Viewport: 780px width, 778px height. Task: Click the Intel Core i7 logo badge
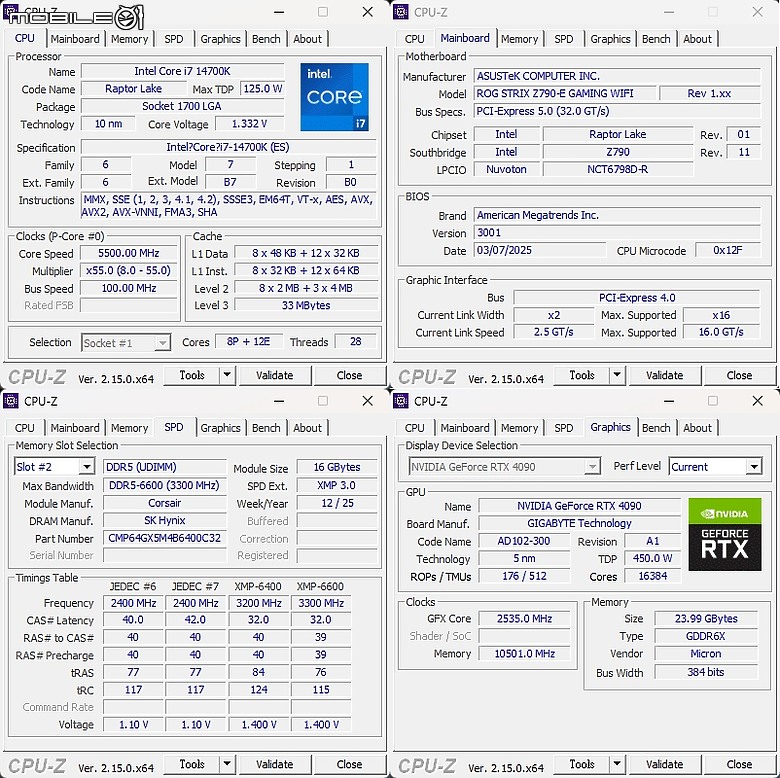[334, 97]
